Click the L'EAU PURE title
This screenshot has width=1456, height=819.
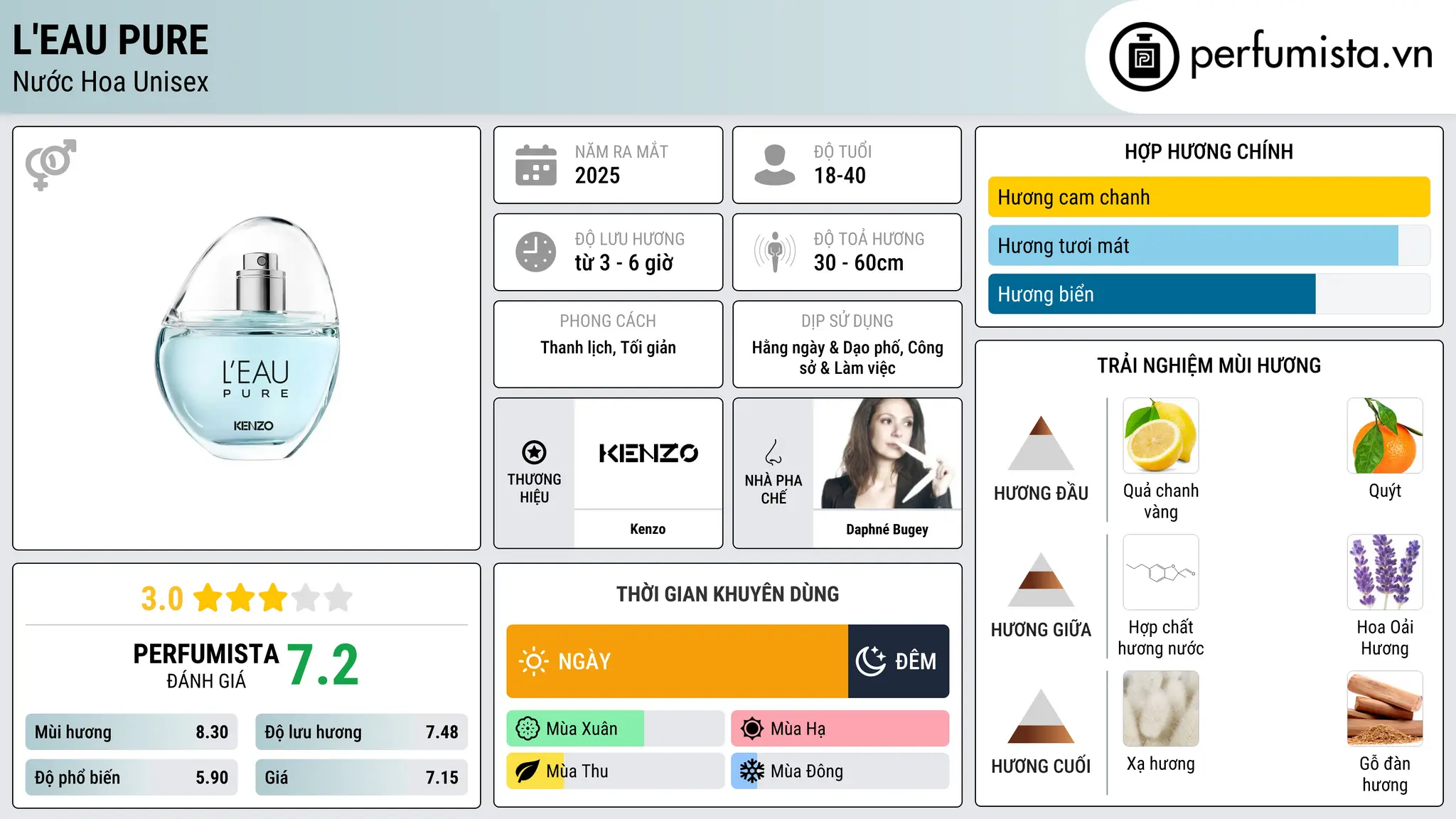[x=110, y=40]
